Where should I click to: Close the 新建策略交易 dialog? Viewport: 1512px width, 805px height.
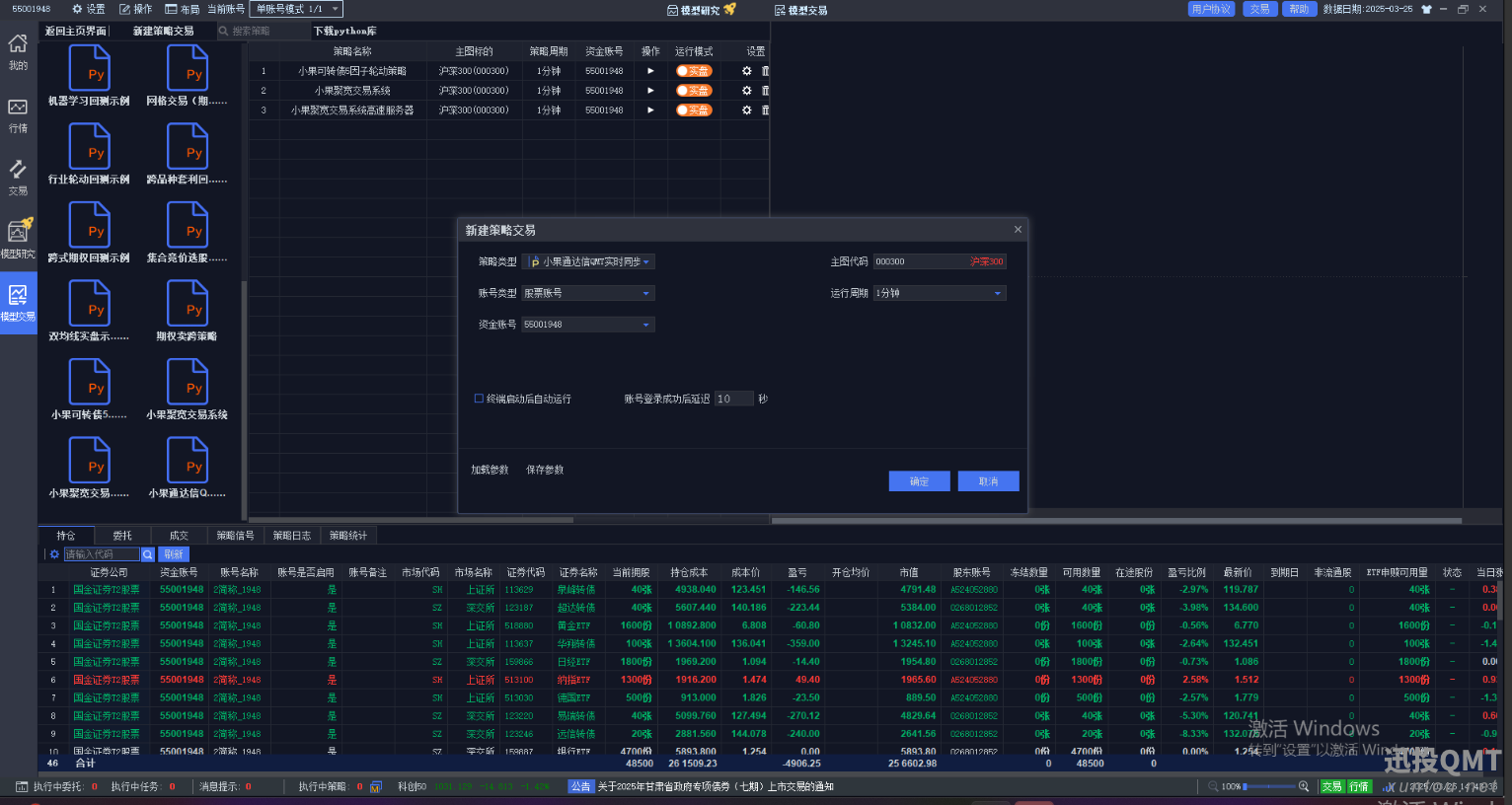[x=1018, y=229]
